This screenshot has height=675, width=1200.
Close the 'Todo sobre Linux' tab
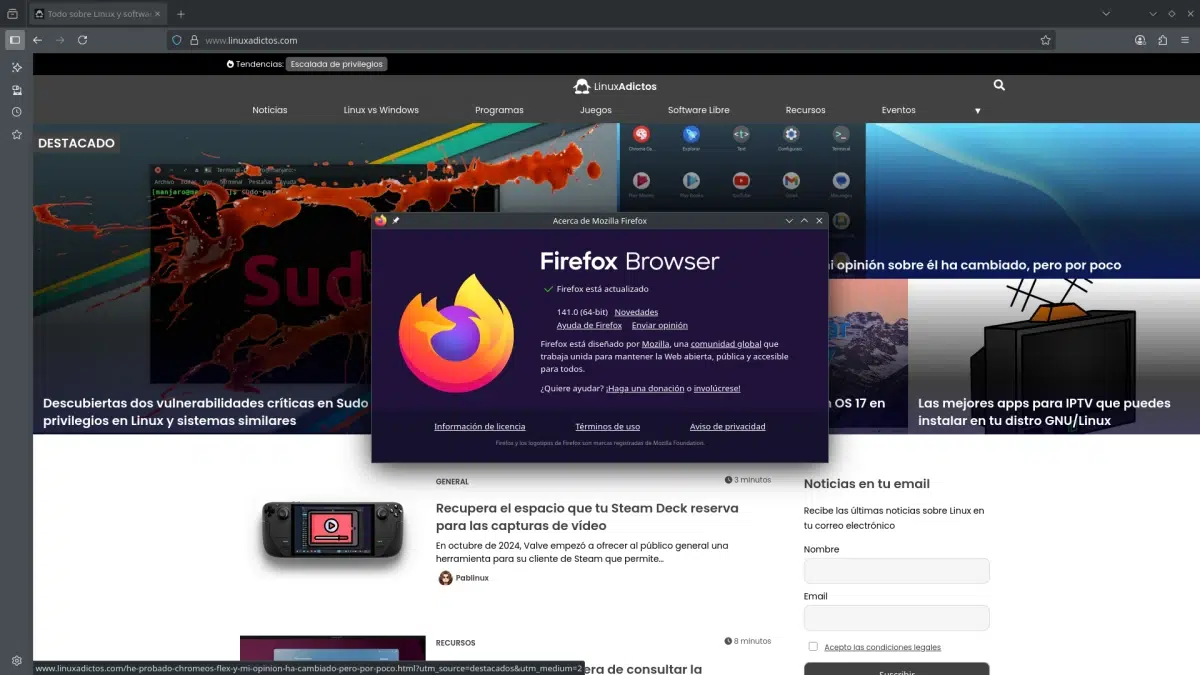pyautogui.click(x=158, y=14)
